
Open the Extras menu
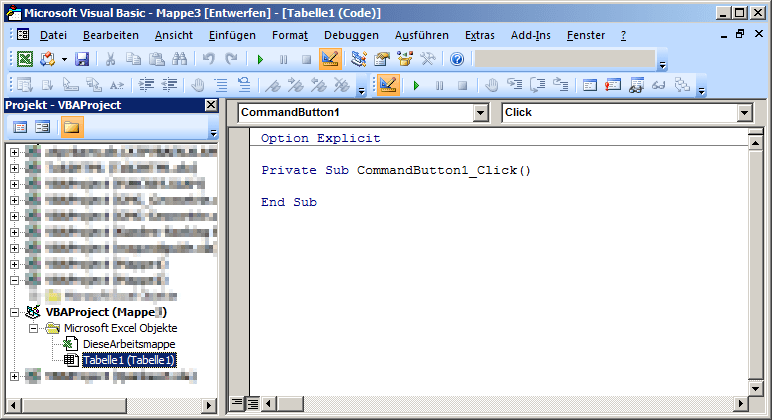(x=480, y=35)
